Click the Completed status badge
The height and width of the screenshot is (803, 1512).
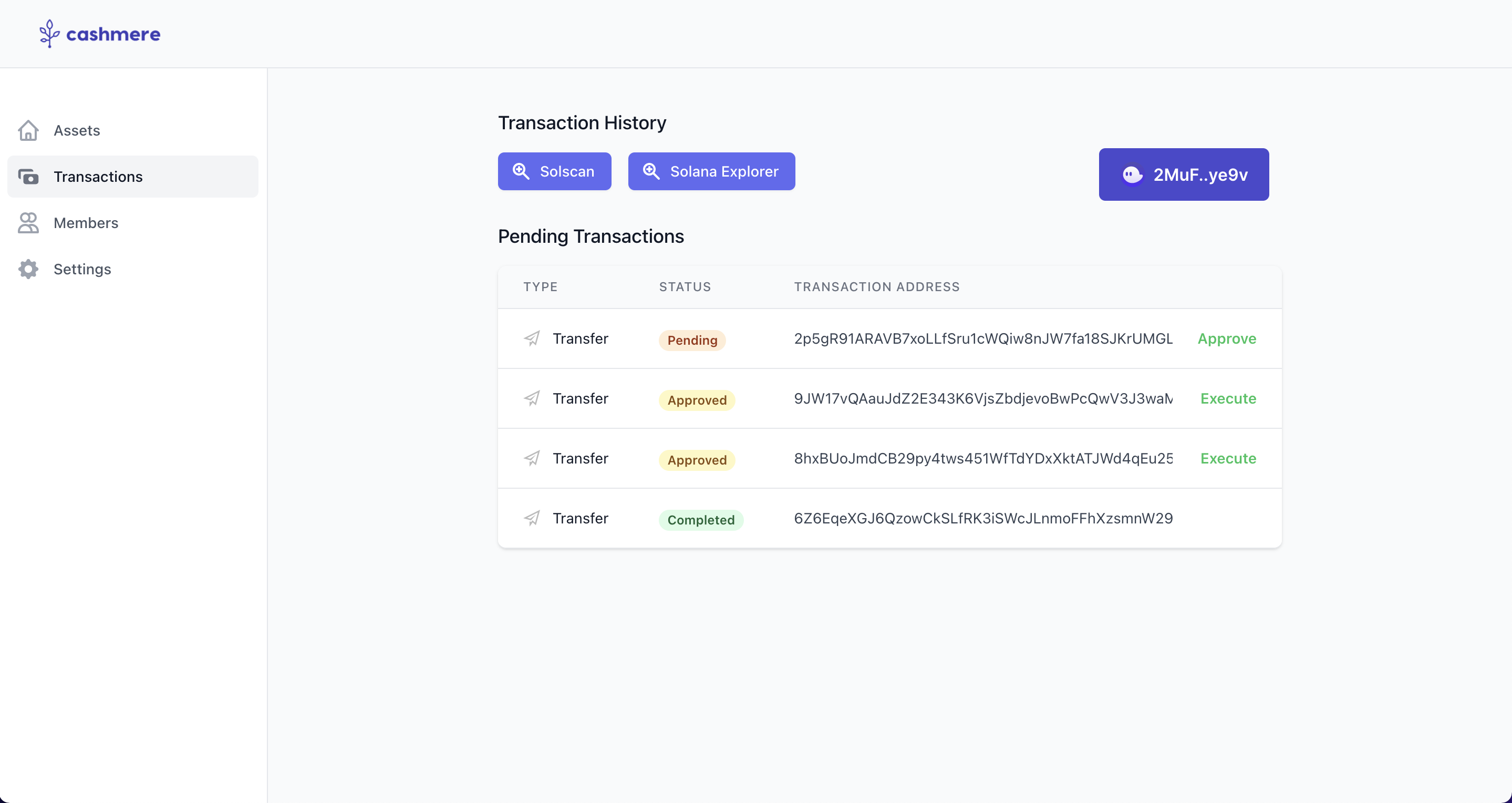click(x=701, y=520)
